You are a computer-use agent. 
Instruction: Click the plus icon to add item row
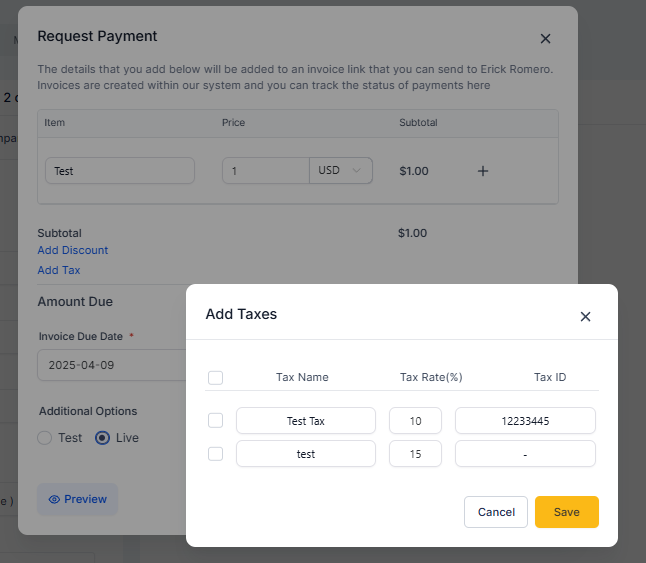pos(483,171)
